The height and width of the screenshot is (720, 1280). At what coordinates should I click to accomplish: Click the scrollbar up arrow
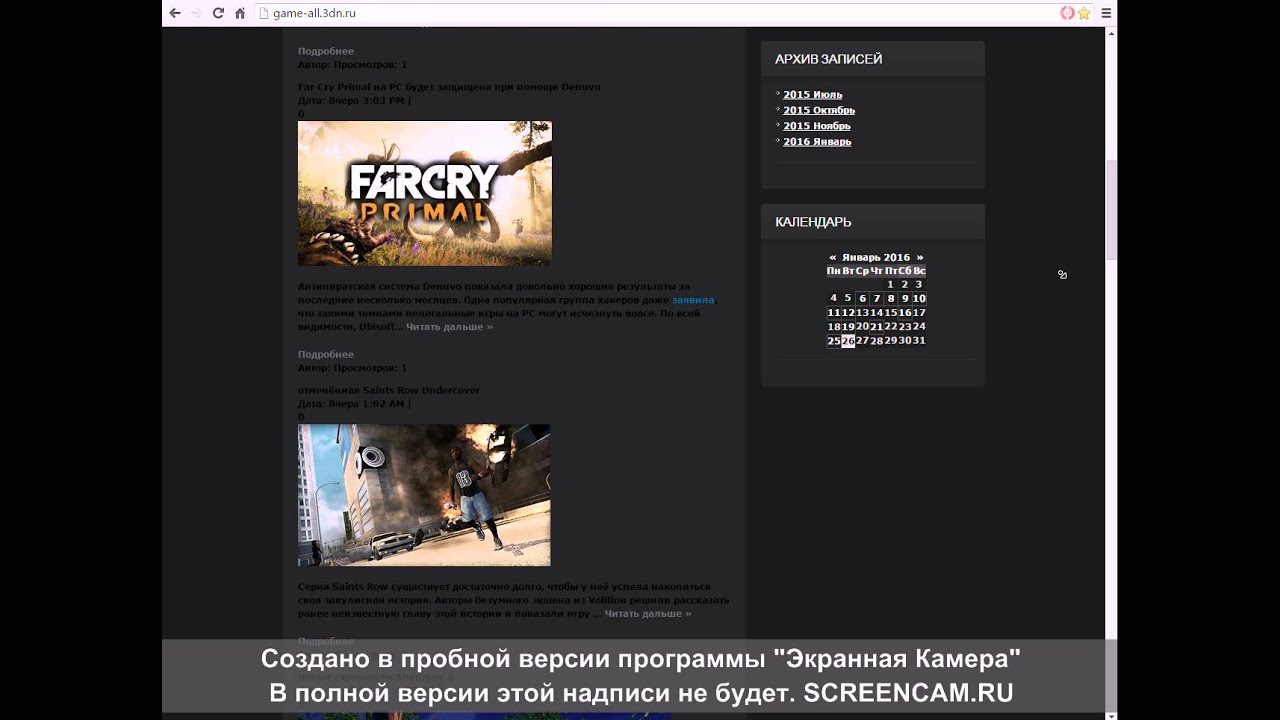pos(1111,33)
